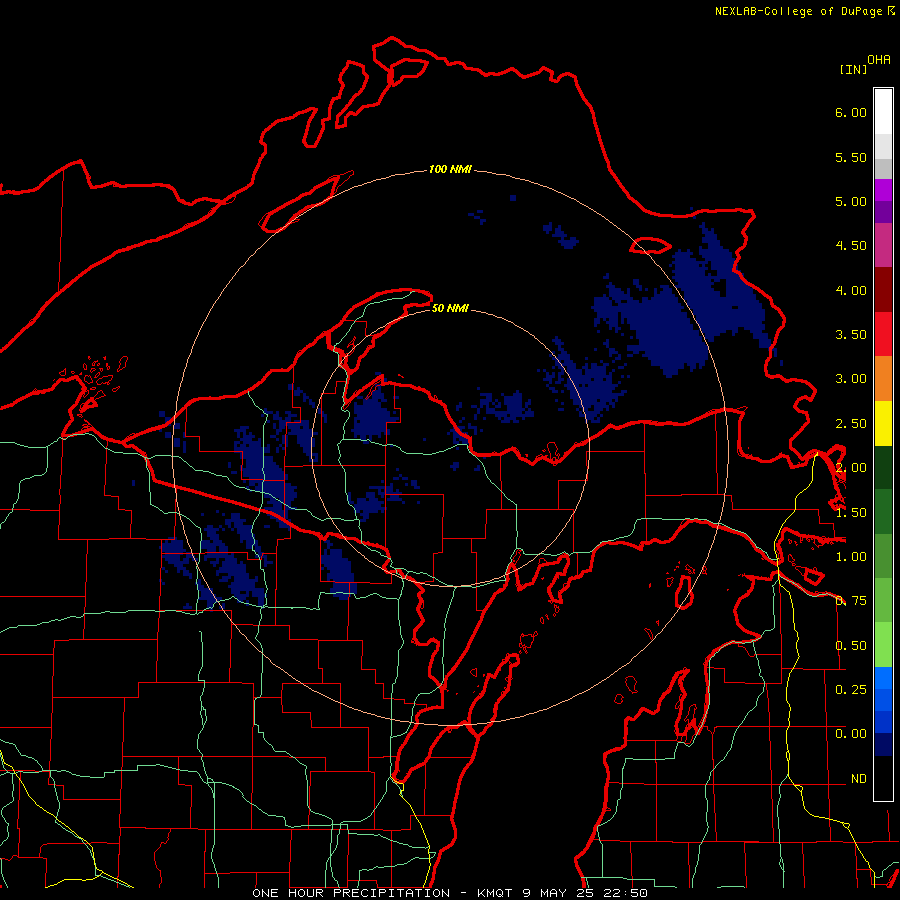The height and width of the screenshot is (900, 900).
Task: Click the 50 NMI range ring label
Action: pyautogui.click(x=450, y=308)
